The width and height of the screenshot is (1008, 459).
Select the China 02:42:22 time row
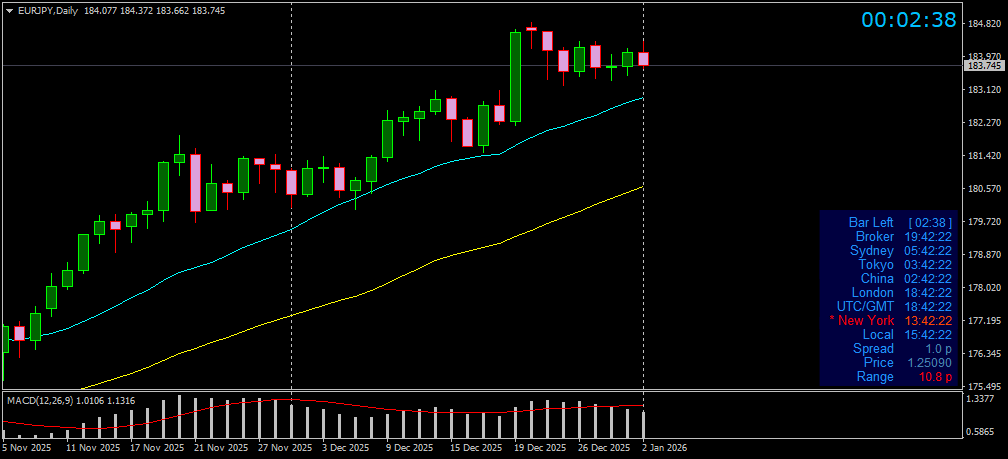click(x=906, y=279)
